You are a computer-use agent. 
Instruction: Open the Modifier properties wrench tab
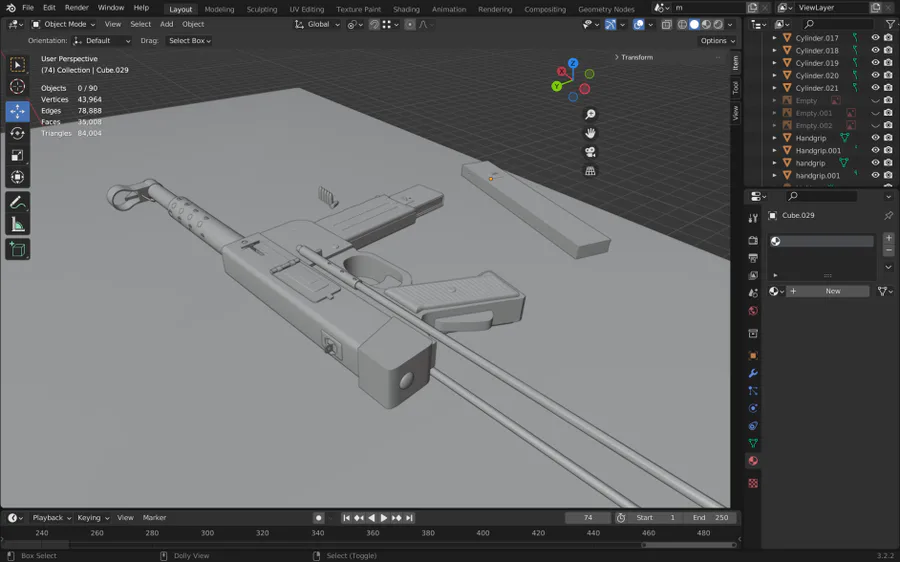click(x=753, y=373)
